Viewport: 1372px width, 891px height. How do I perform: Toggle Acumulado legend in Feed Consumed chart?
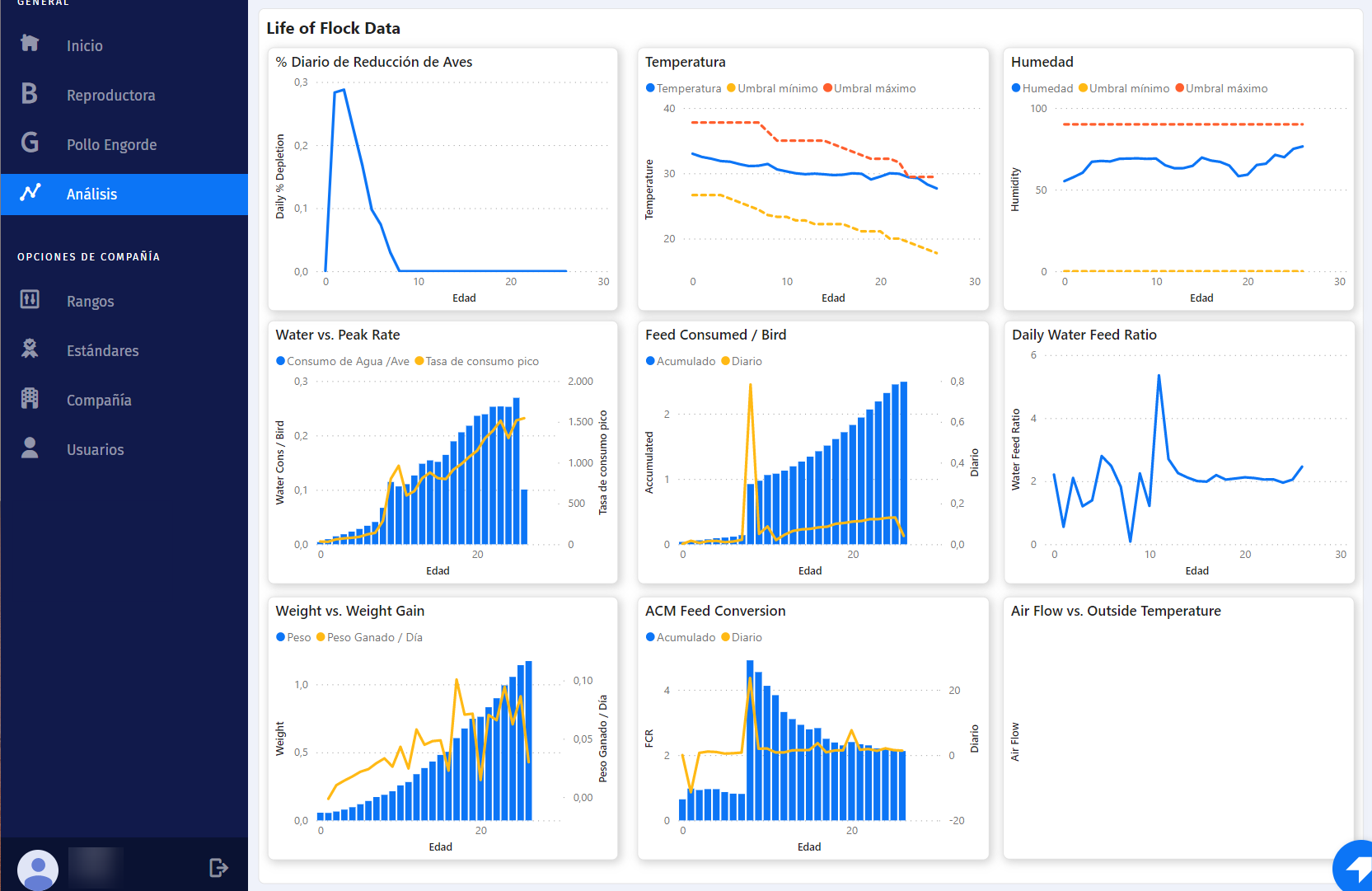tap(681, 361)
